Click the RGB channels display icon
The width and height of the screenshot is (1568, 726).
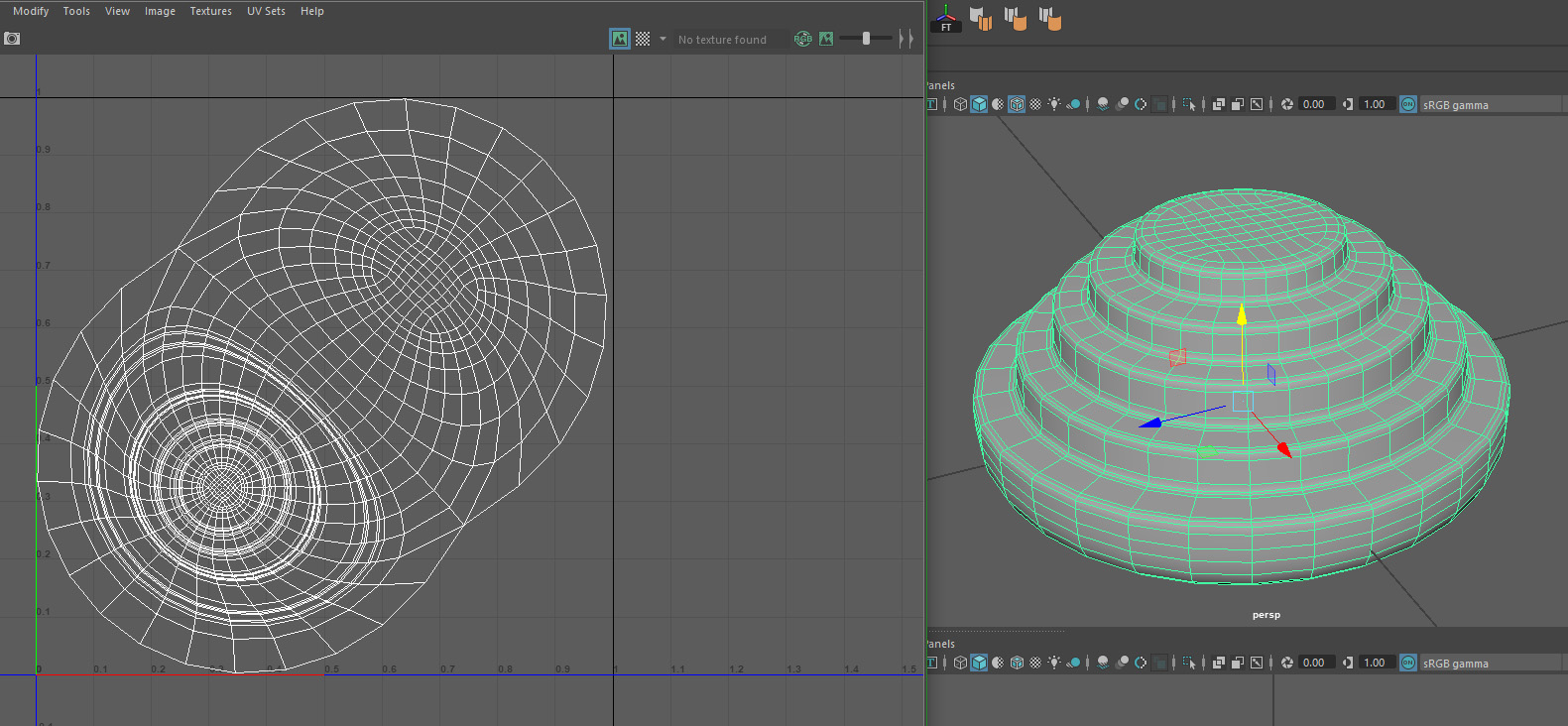[x=802, y=39]
